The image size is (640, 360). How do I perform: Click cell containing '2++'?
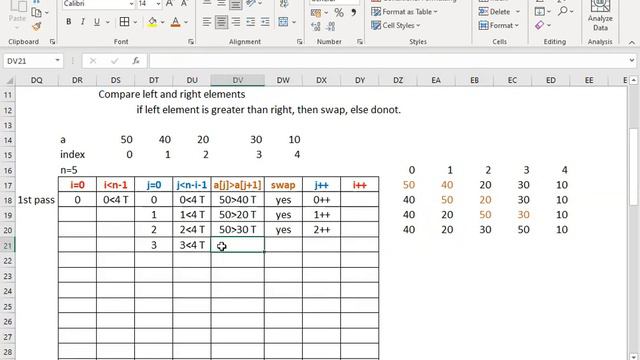point(321,230)
